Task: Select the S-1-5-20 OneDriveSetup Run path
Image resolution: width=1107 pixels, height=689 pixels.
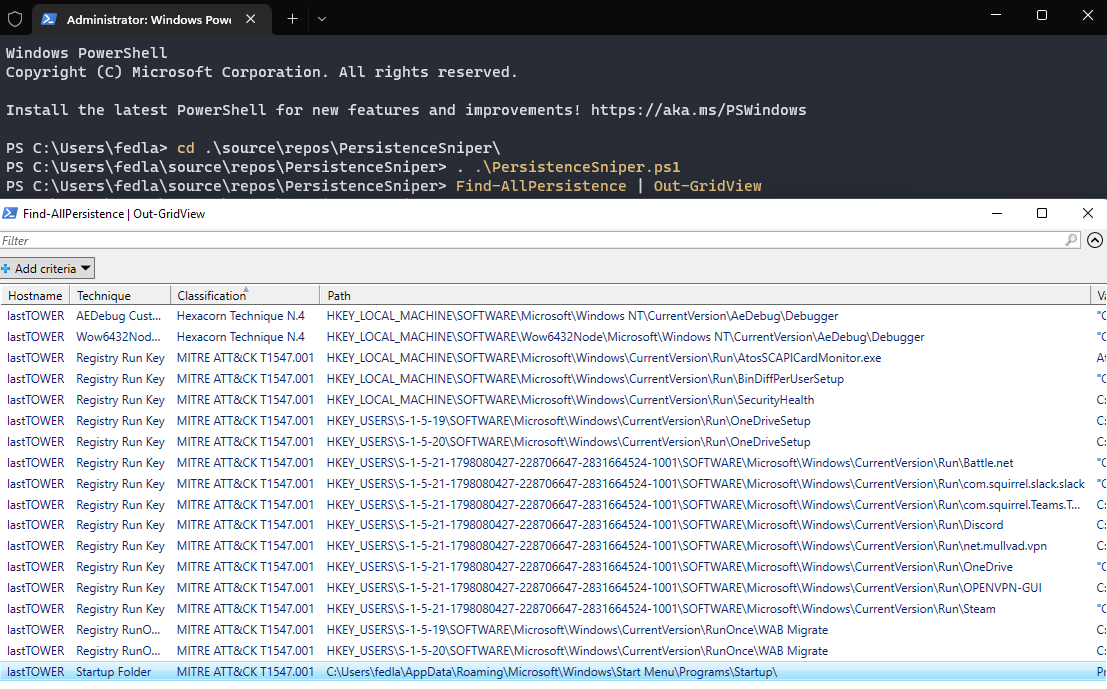Action: point(568,442)
